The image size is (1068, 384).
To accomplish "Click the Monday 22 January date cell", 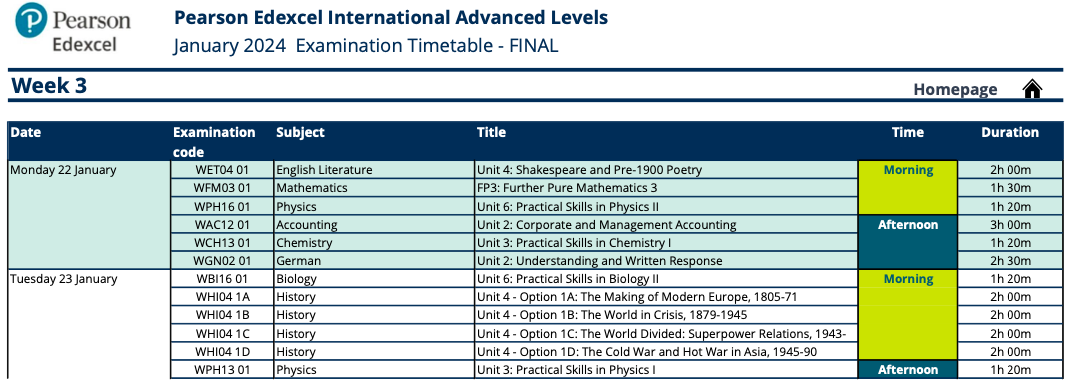I will coord(89,215).
